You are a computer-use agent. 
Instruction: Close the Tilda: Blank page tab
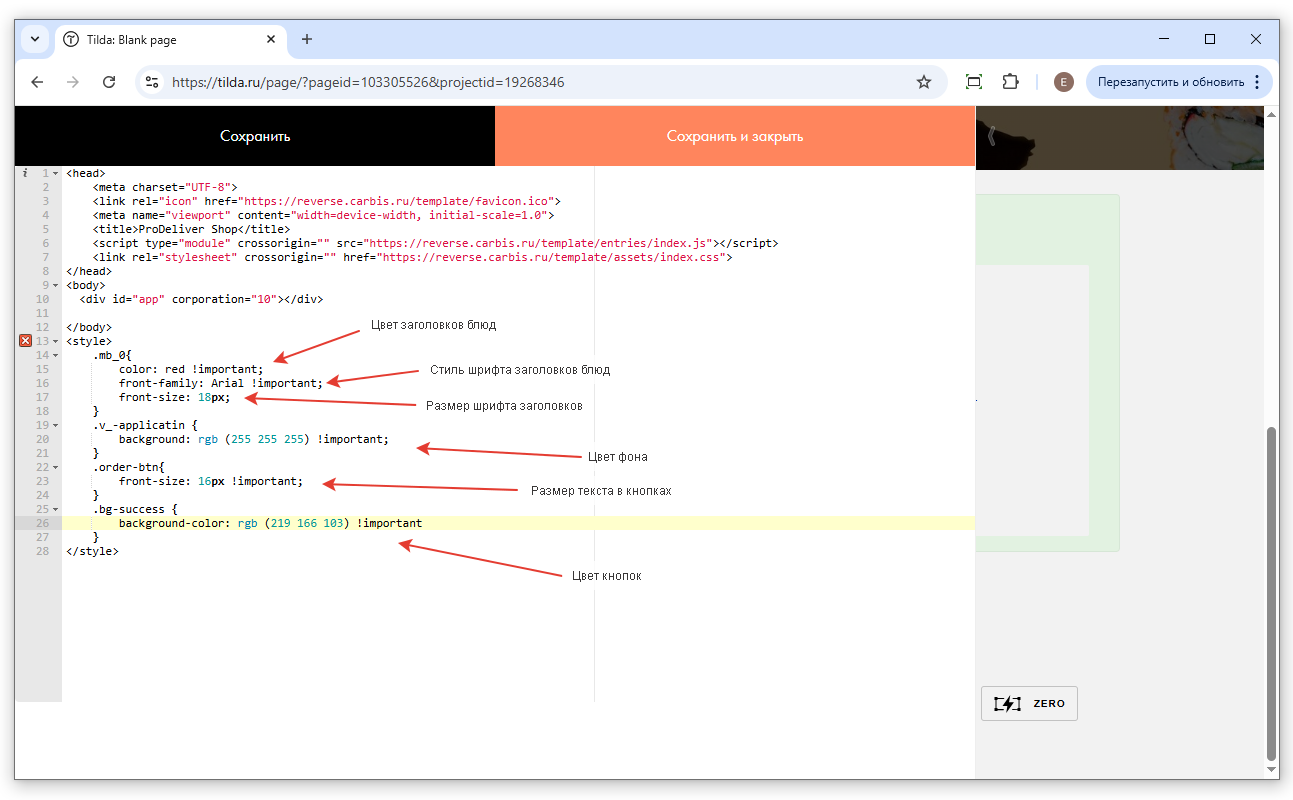point(271,39)
